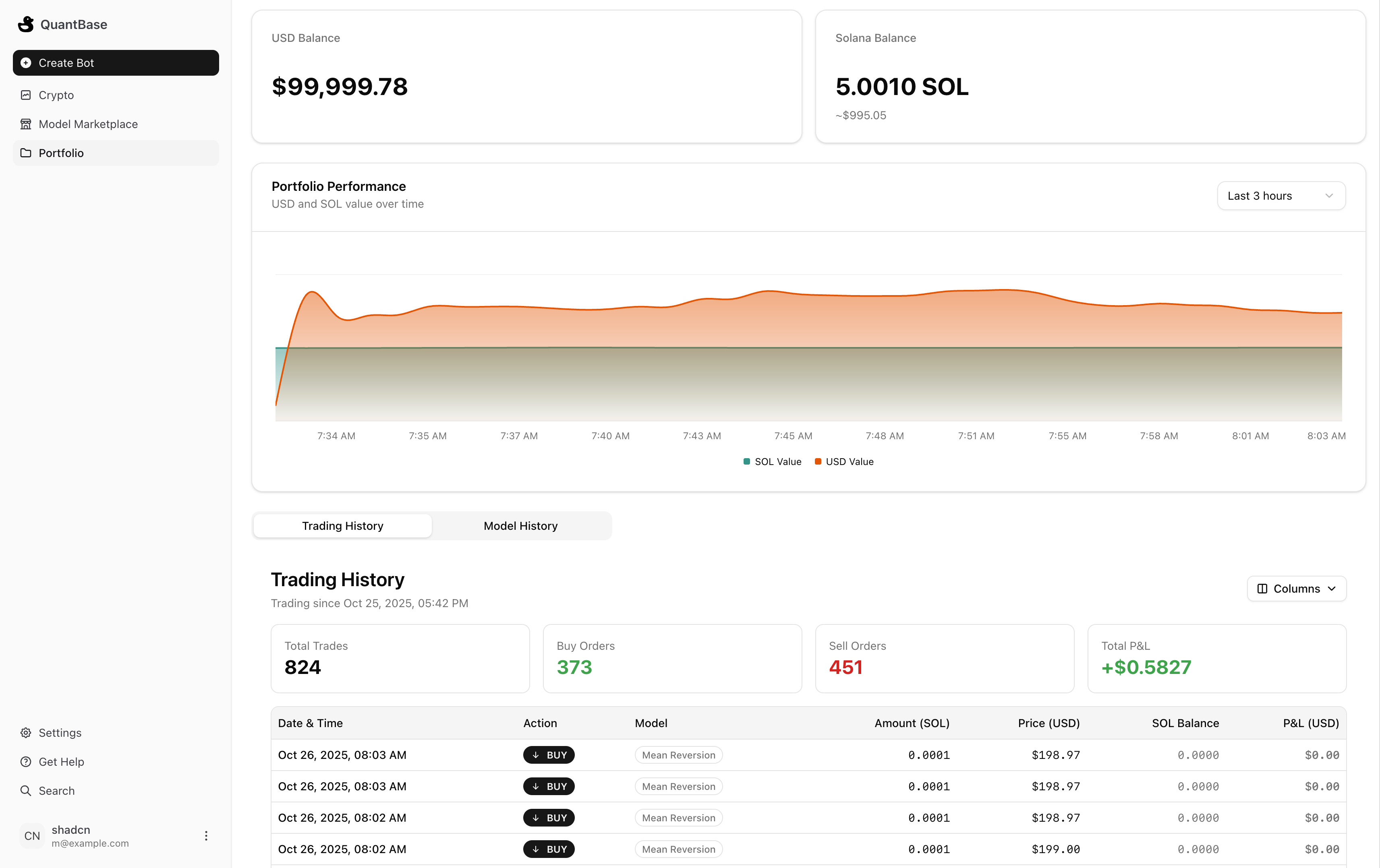The height and width of the screenshot is (868, 1380).
Task: Click the CN user avatar
Action: point(32,836)
